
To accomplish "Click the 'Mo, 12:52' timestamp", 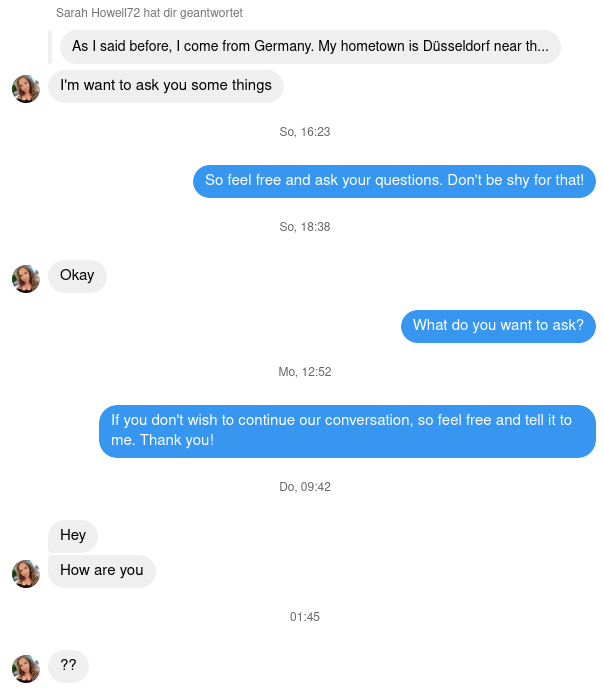I will click(305, 372).
